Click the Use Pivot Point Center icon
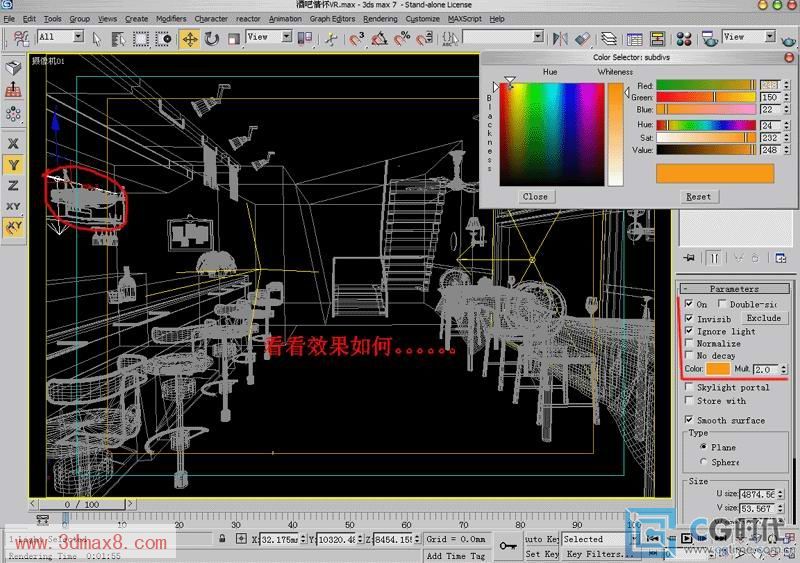Image resolution: width=800 pixels, height=563 pixels. coord(305,38)
